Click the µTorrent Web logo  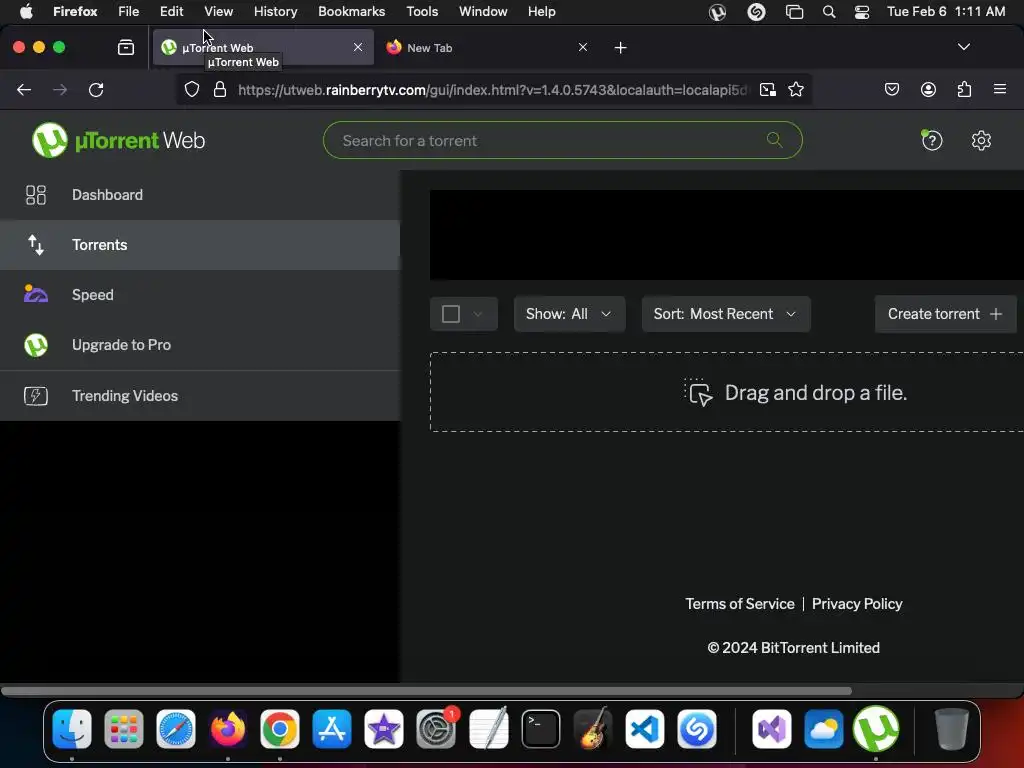coord(118,140)
